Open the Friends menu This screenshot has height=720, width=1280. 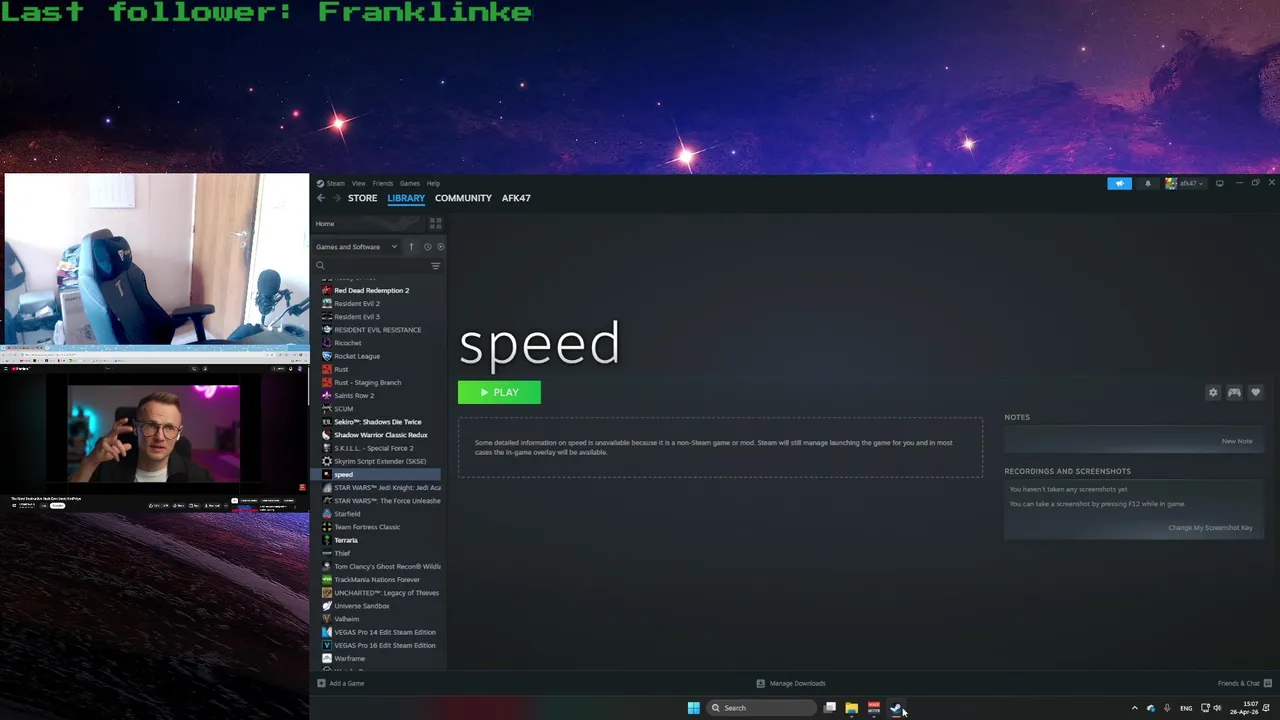(383, 183)
